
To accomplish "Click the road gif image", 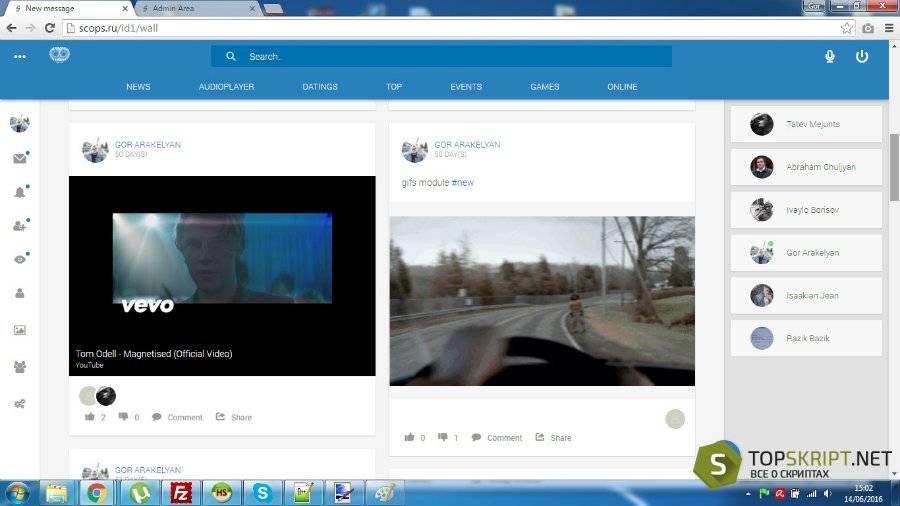I will (542, 301).
